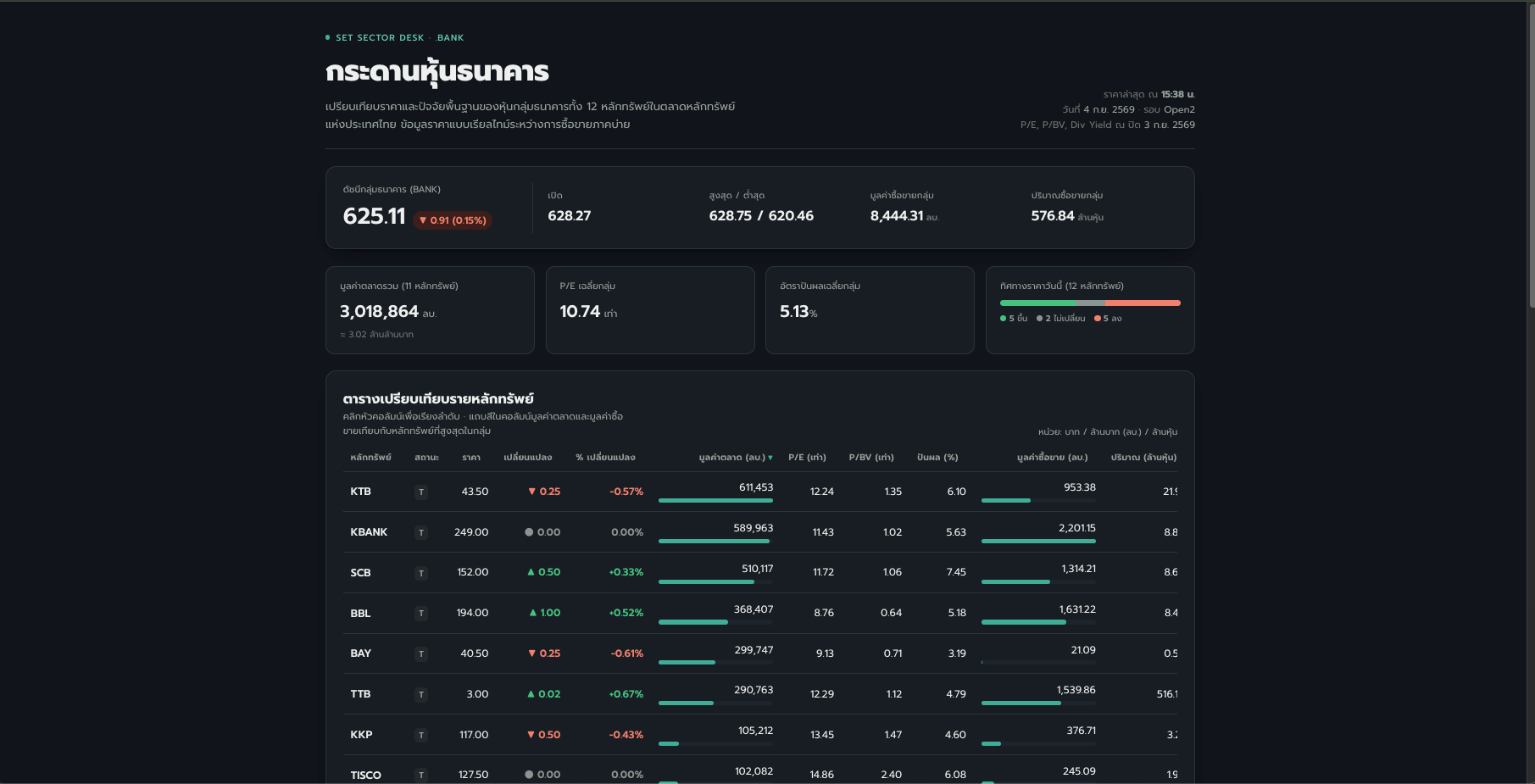Click the group trading value 8,444.31

[x=897, y=216]
